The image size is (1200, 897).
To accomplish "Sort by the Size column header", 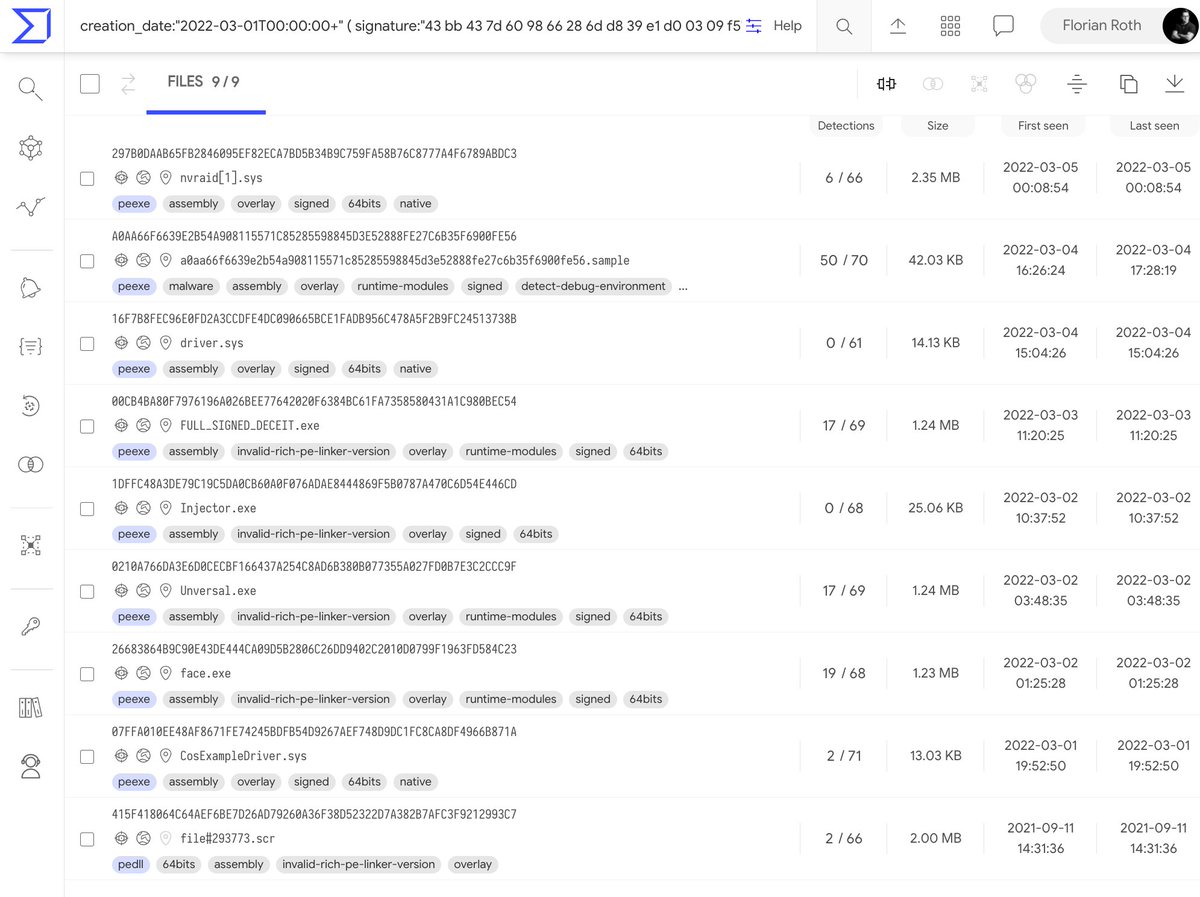I will [x=938, y=126].
